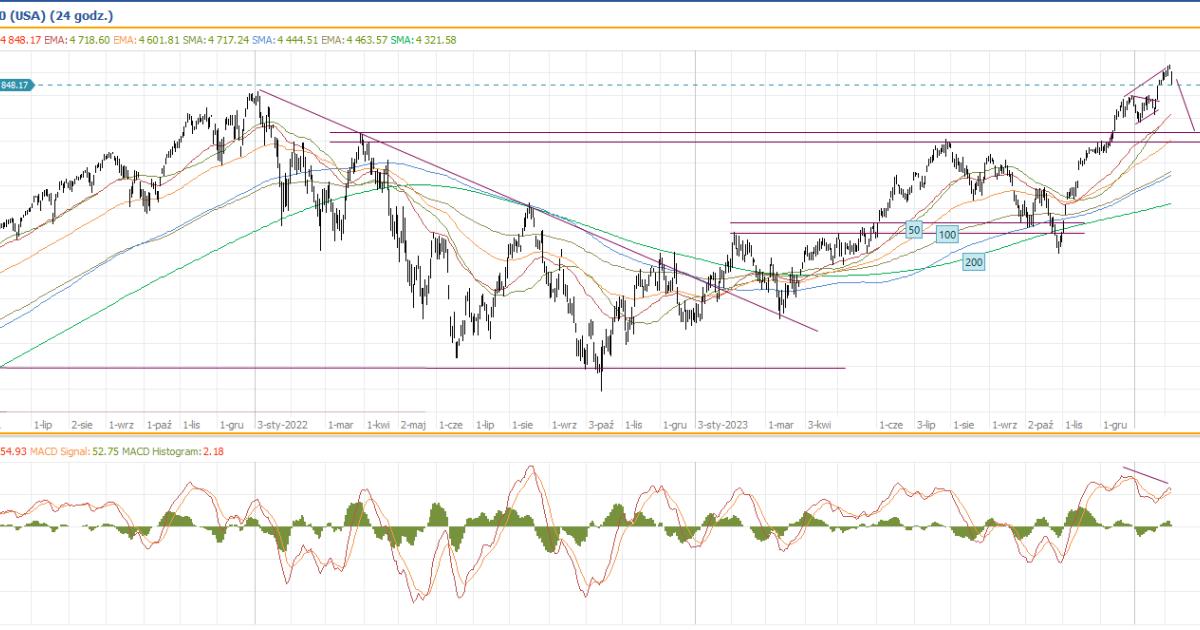
Task: Select the 100 moving average label
Action: (948, 234)
